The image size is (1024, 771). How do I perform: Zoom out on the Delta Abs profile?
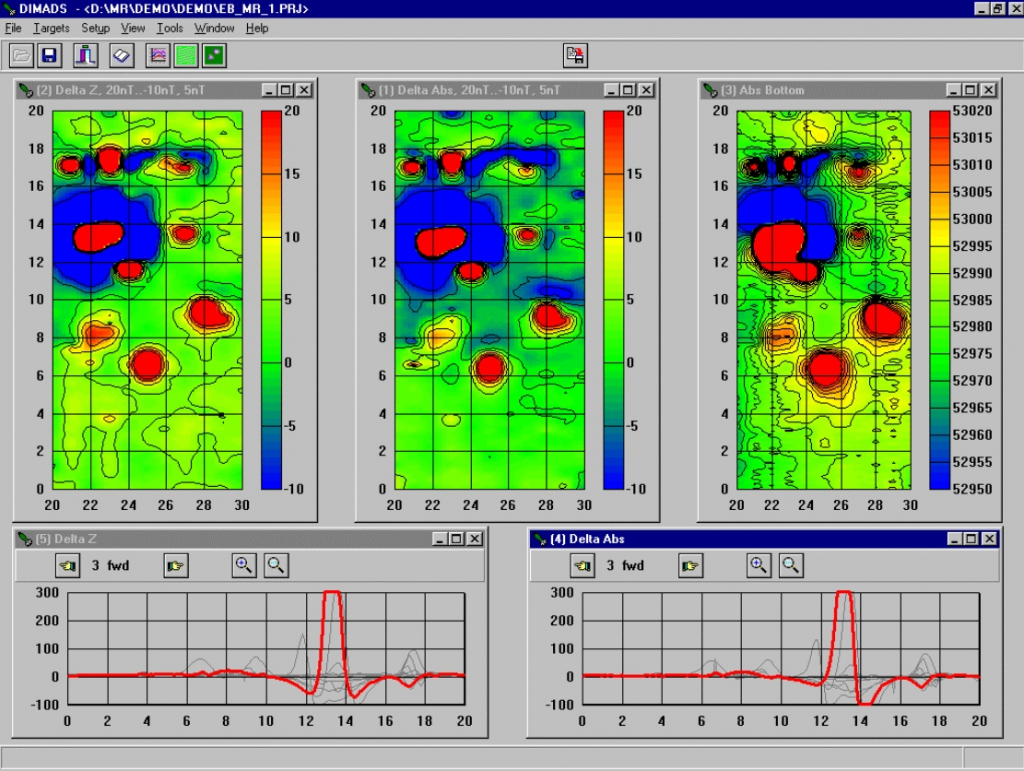[x=790, y=566]
